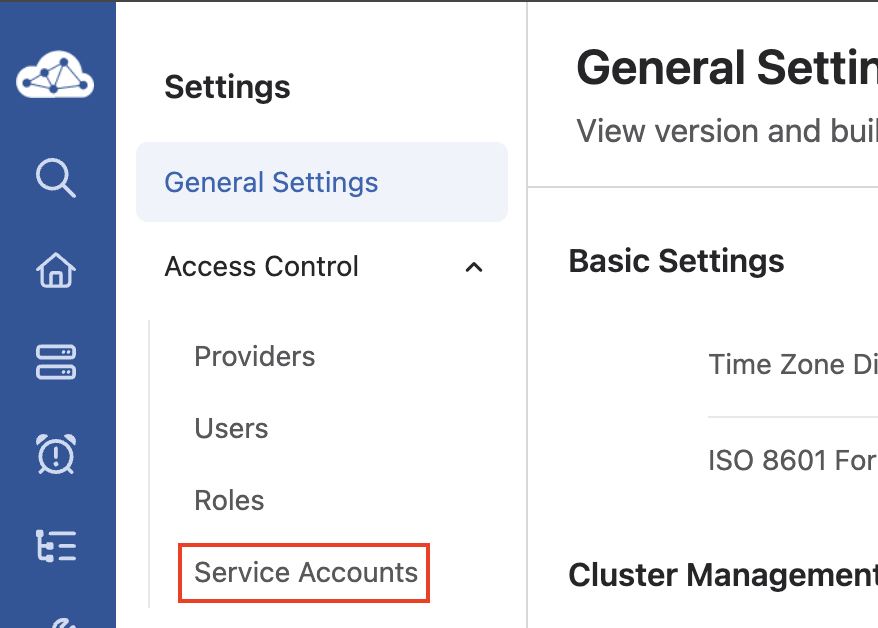The height and width of the screenshot is (628, 878).
Task: Open the servers stack icon in sidebar
Action: tap(56, 362)
